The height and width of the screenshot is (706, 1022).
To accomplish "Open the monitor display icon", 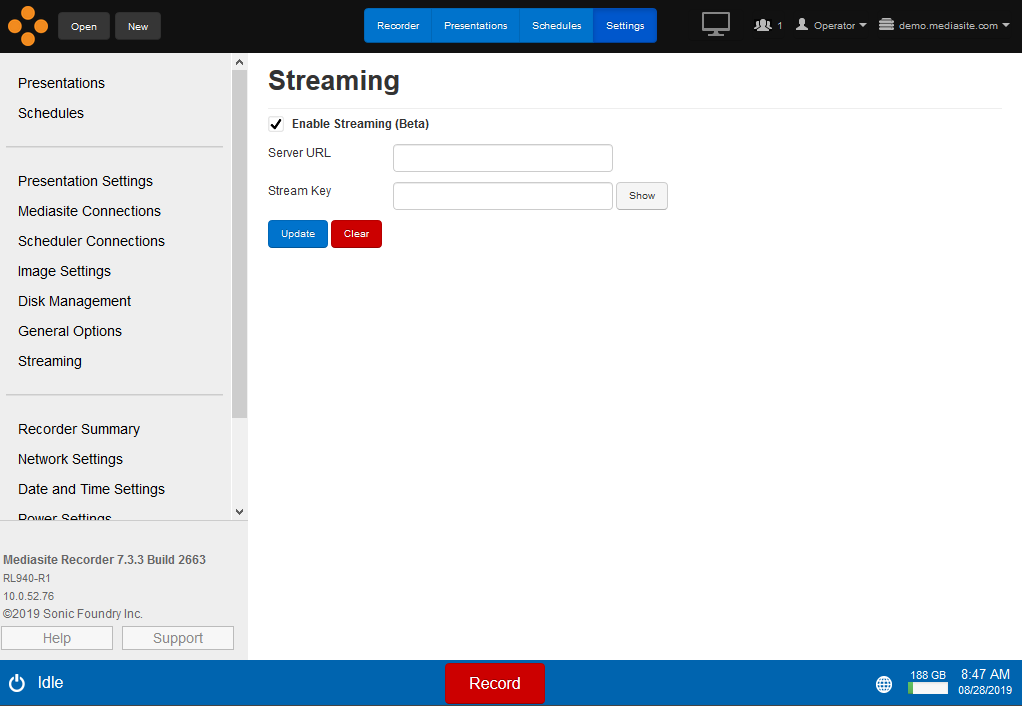I will (x=715, y=25).
